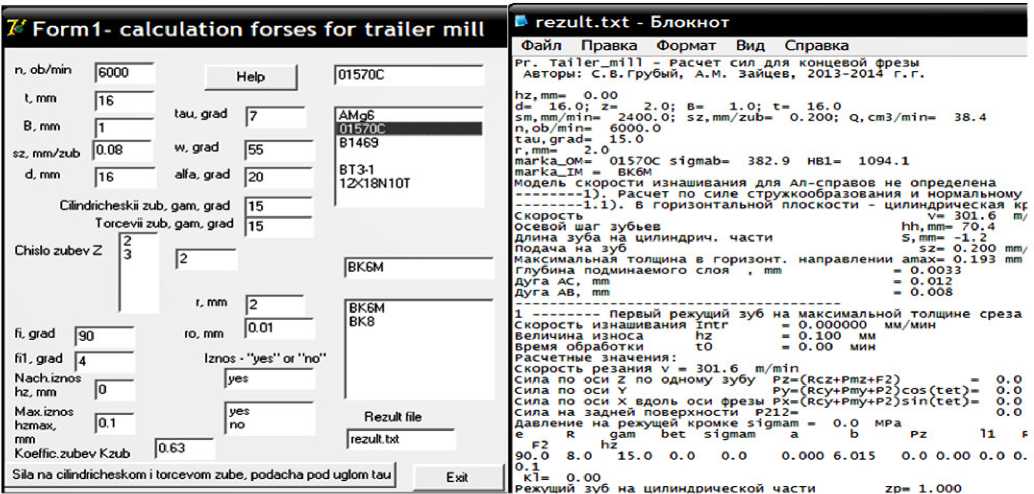Focus the Max.iznos hzmax field with 0.1
Image resolution: width=1034 pixels, height=494 pixels.
[115, 423]
